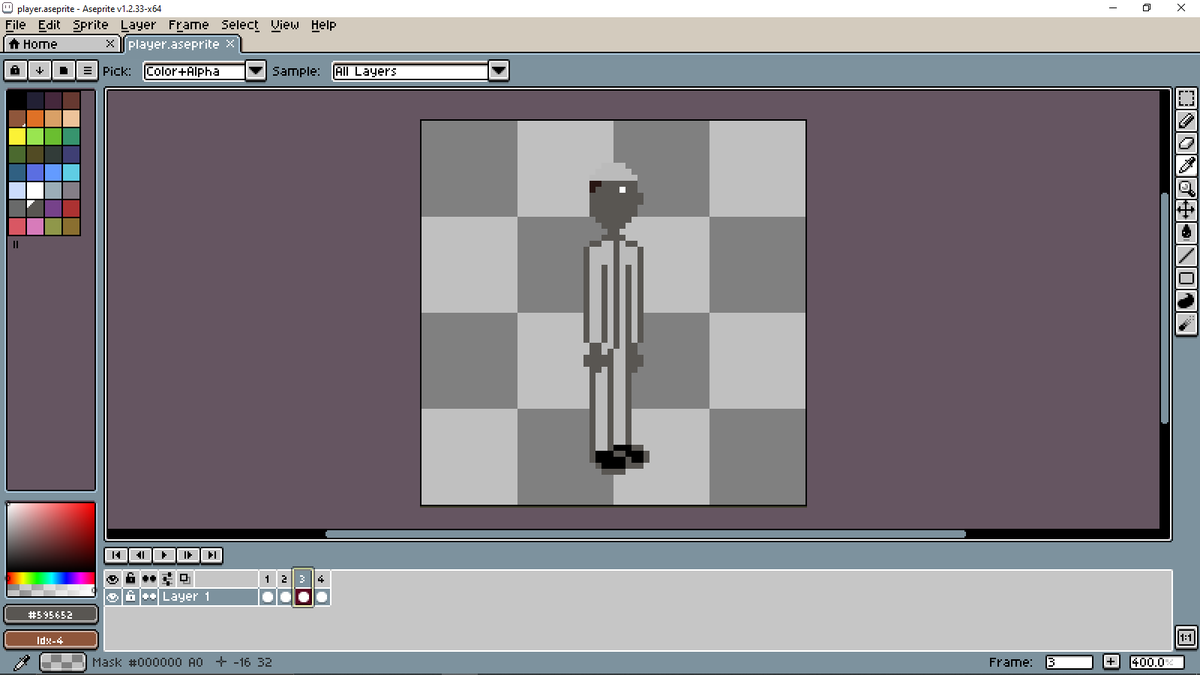Screen dimensions: 1200x675
Task: Open the View menu
Action: [285, 25]
